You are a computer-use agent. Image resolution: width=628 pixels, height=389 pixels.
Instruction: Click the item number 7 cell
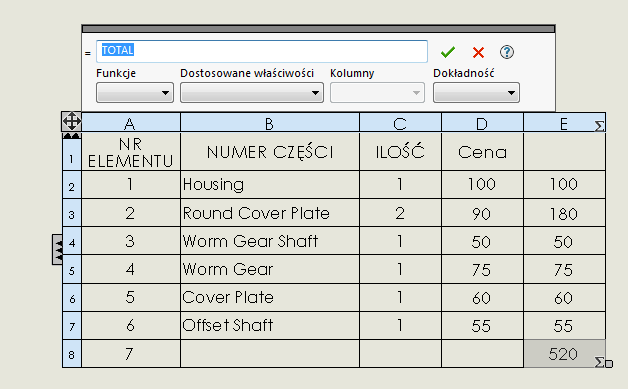pos(131,354)
